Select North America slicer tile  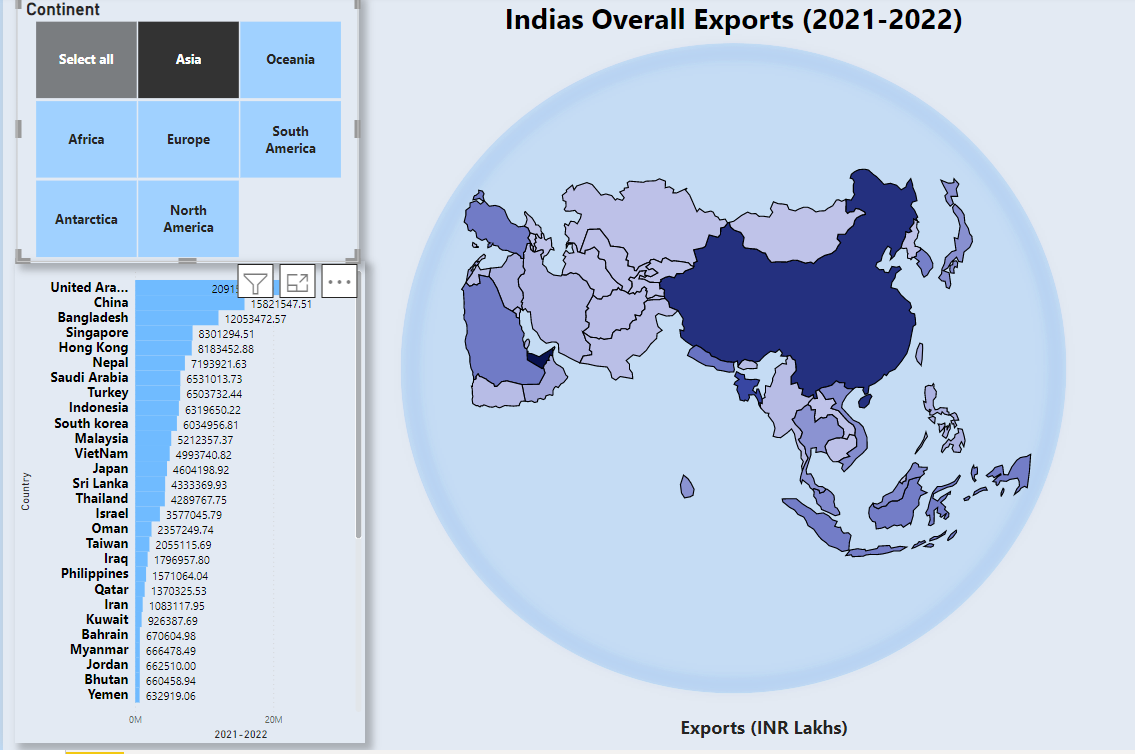coord(188,219)
